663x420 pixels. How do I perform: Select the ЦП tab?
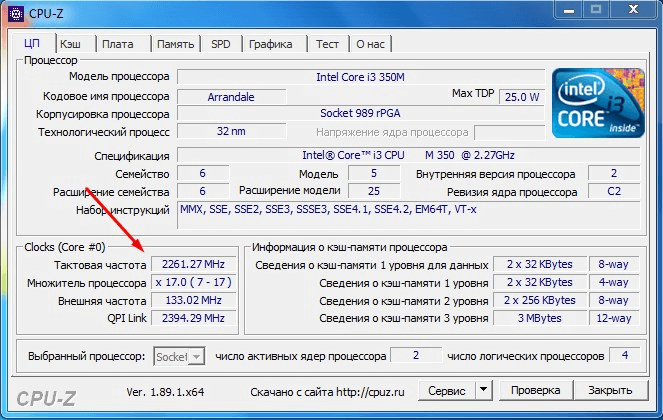pyautogui.click(x=32, y=43)
